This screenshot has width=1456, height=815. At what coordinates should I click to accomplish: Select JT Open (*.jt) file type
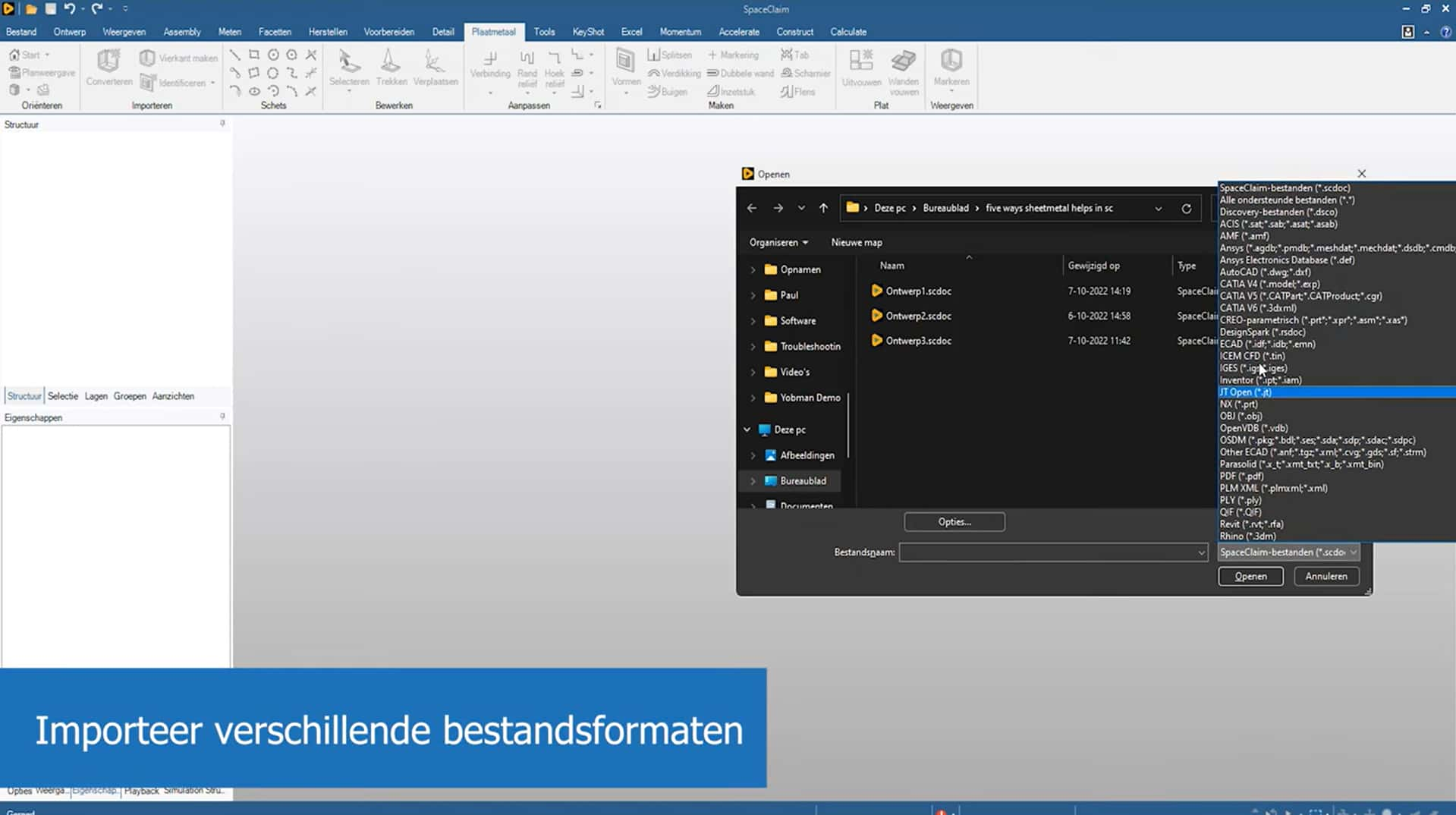click(x=1336, y=392)
